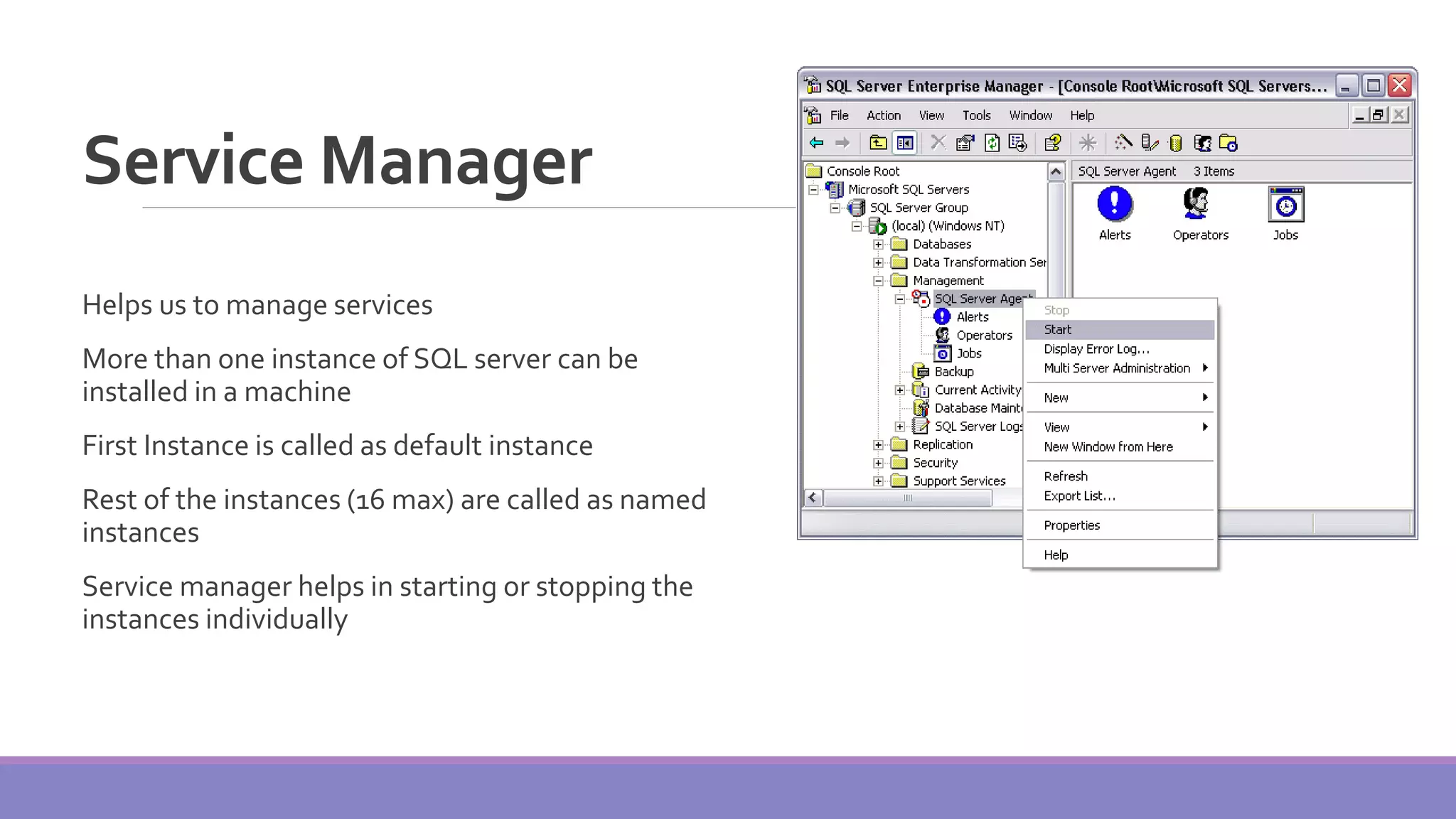Click the Run a Wizard wand icon
The image size is (1456, 819).
tap(1123, 143)
